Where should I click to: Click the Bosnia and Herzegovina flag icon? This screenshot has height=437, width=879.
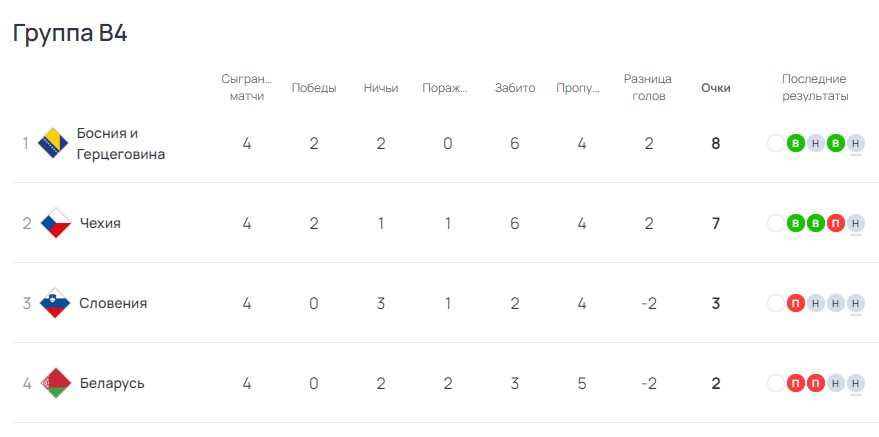pos(53,143)
